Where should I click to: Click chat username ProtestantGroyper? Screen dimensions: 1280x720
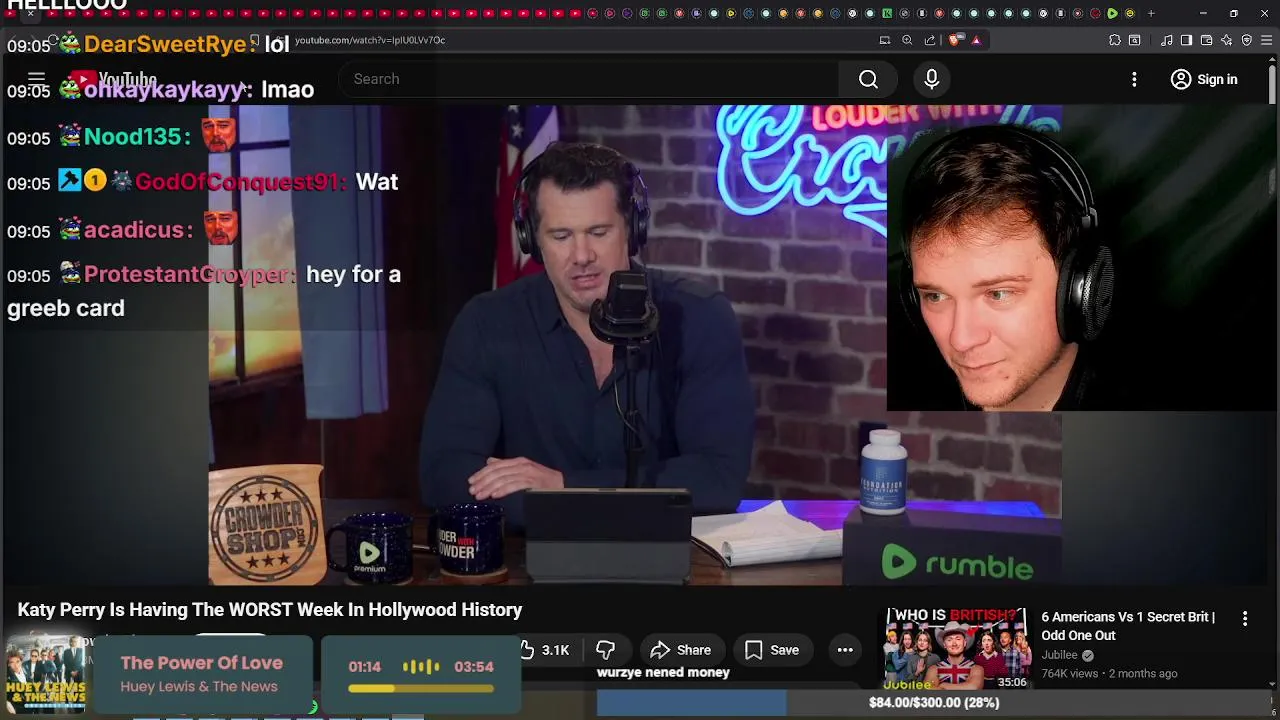(189, 274)
